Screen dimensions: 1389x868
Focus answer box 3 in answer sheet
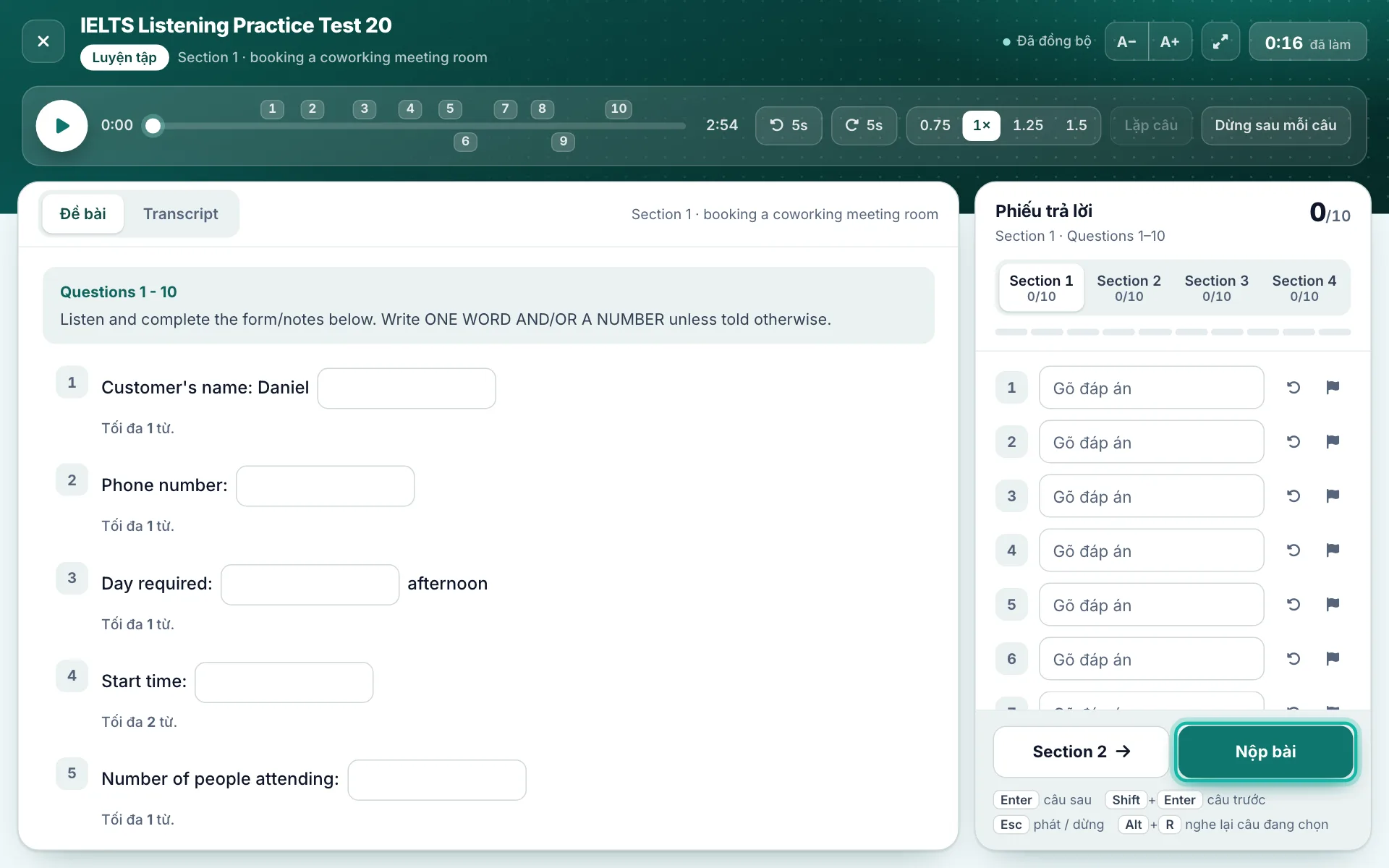1151,496
